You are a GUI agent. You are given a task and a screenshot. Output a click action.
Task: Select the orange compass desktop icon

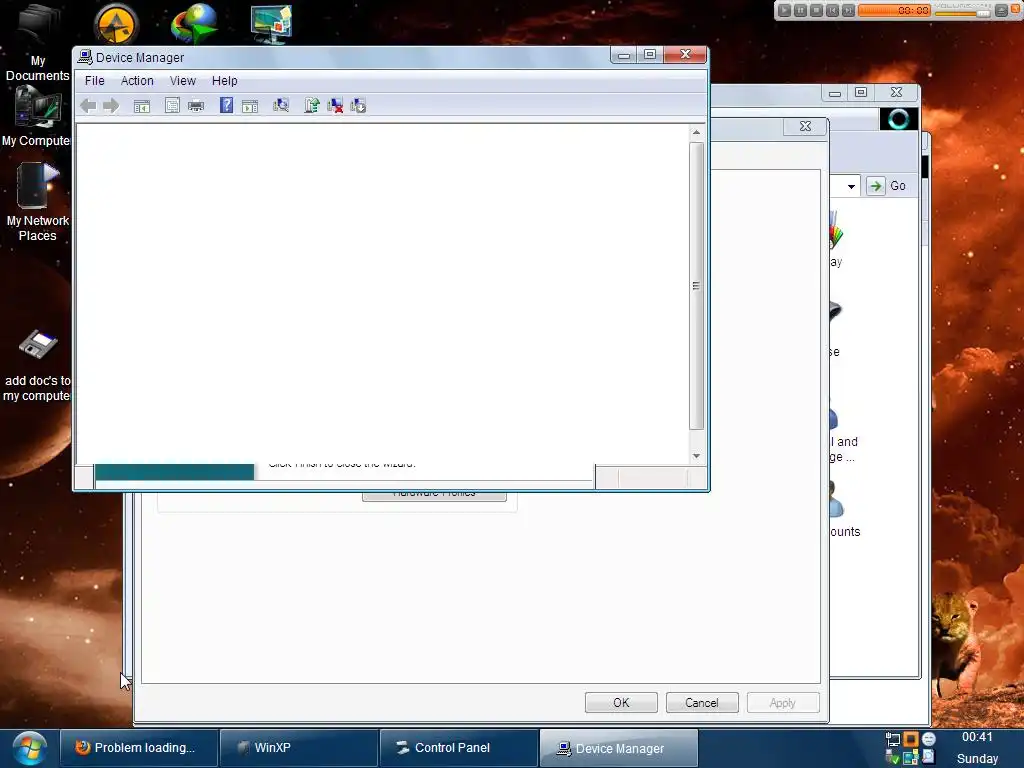(x=116, y=24)
